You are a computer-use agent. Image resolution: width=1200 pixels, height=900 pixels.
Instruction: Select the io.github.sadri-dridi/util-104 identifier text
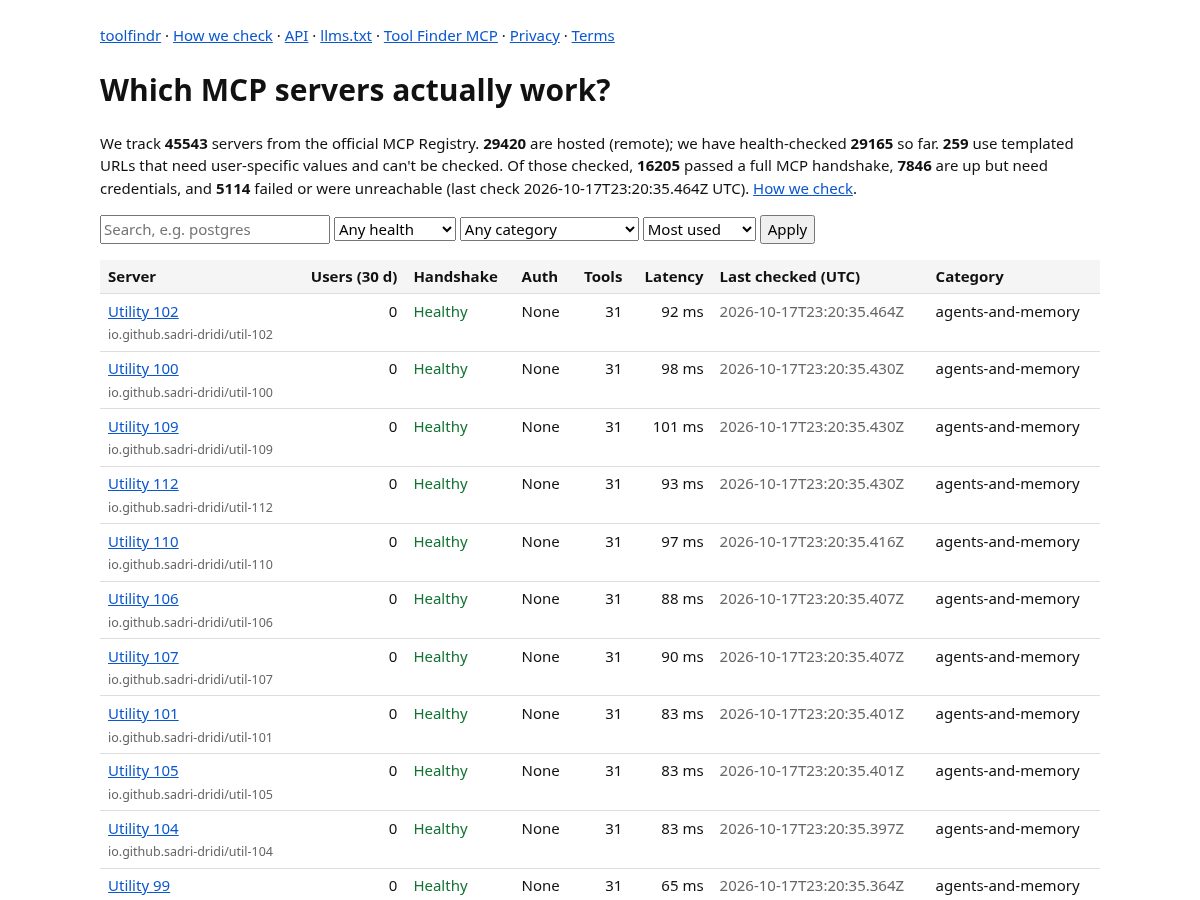[x=190, y=852]
